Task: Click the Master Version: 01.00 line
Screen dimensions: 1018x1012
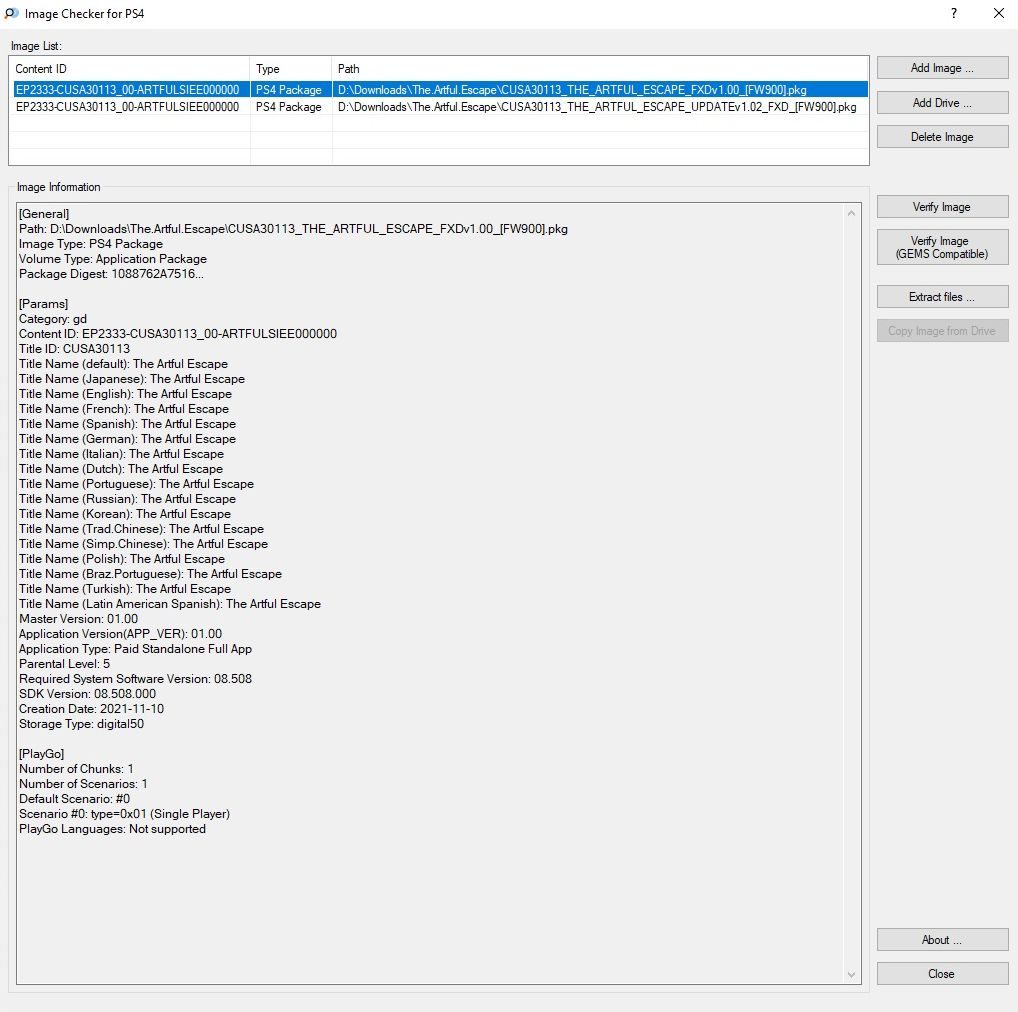Action: pyautogui.click(x=79, y=619)
